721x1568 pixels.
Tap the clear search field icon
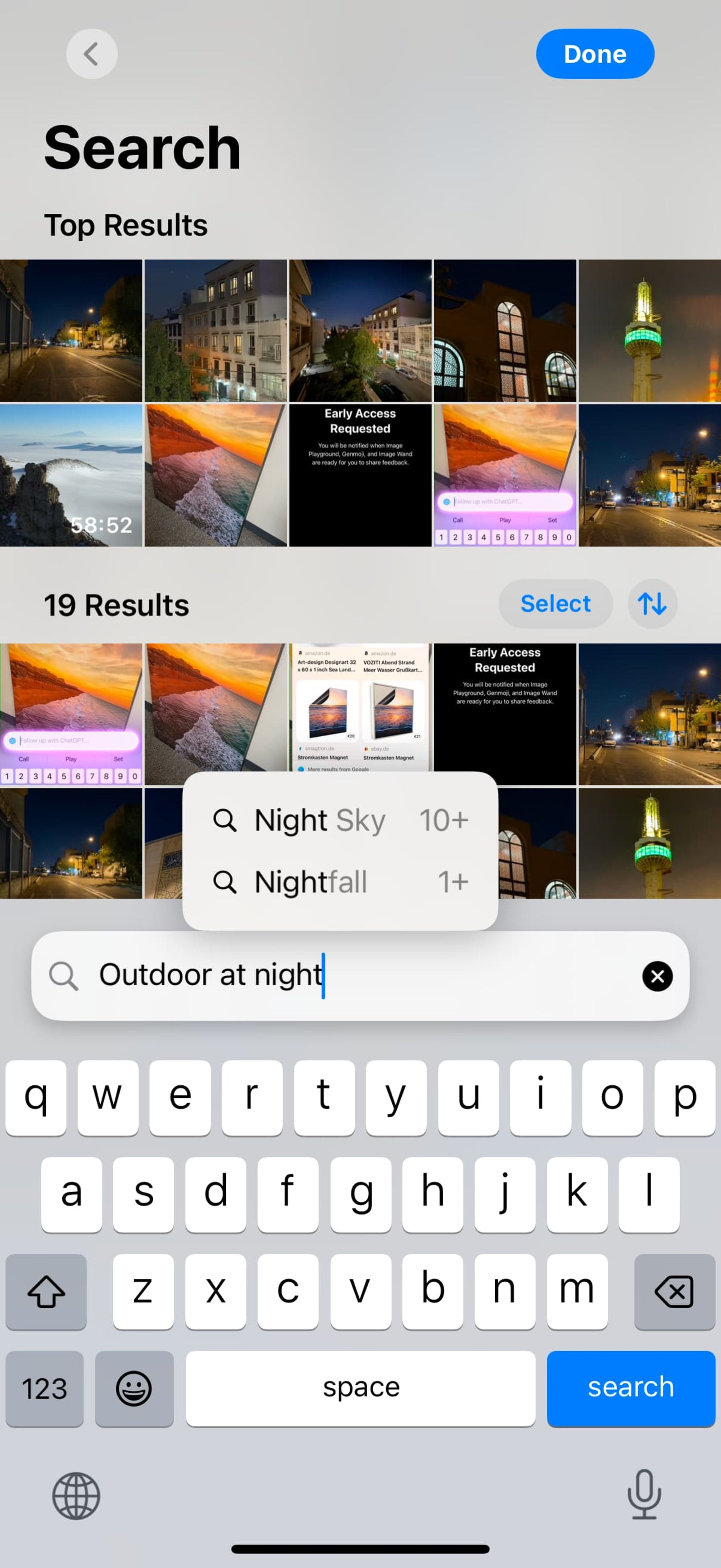pyautogui.click(x=657, y=975)
